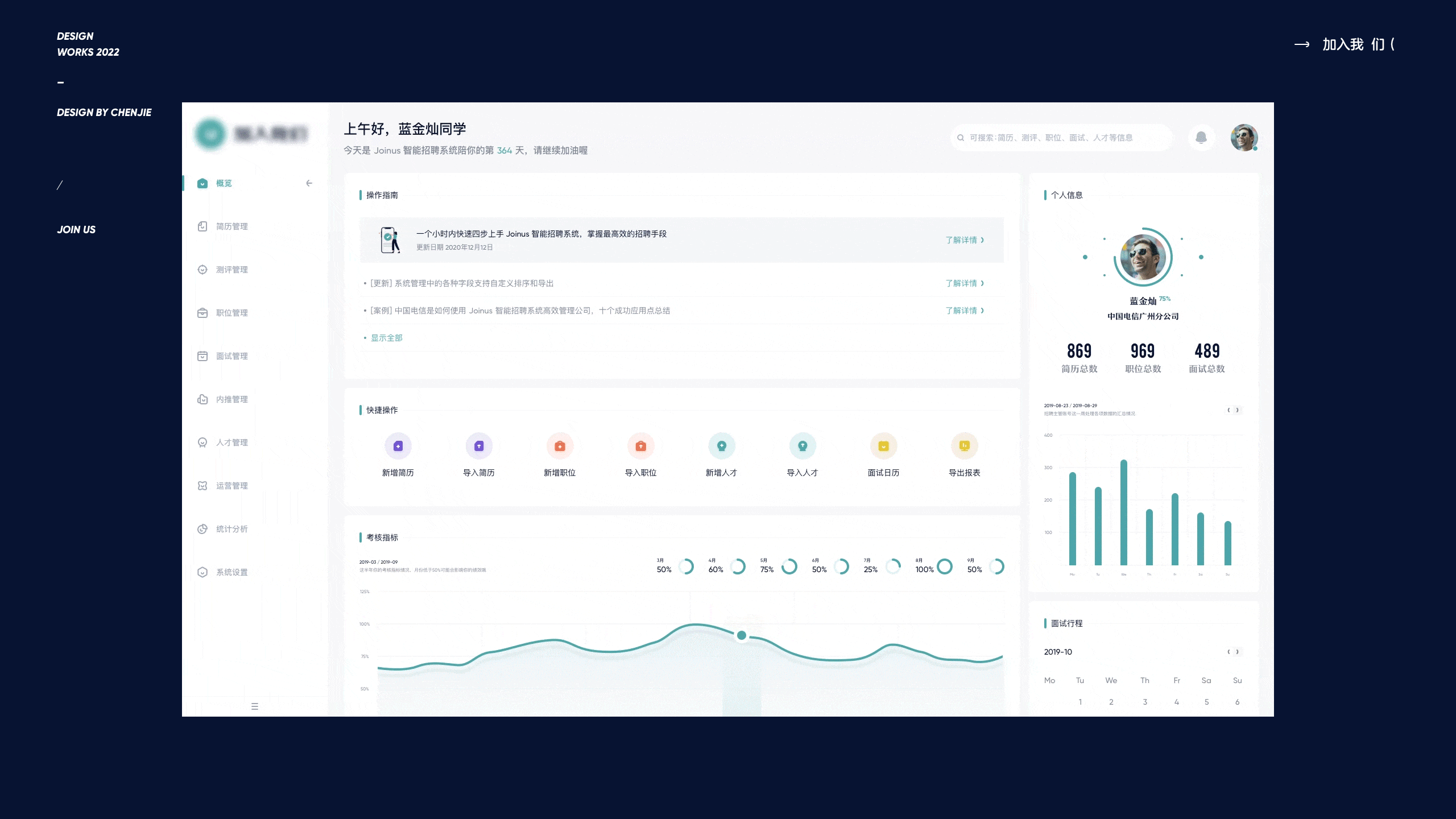This screenshot has height=819, width=1456.
Task: Click the 导出报表 quick action icon
Action: [x=965, y=446]
